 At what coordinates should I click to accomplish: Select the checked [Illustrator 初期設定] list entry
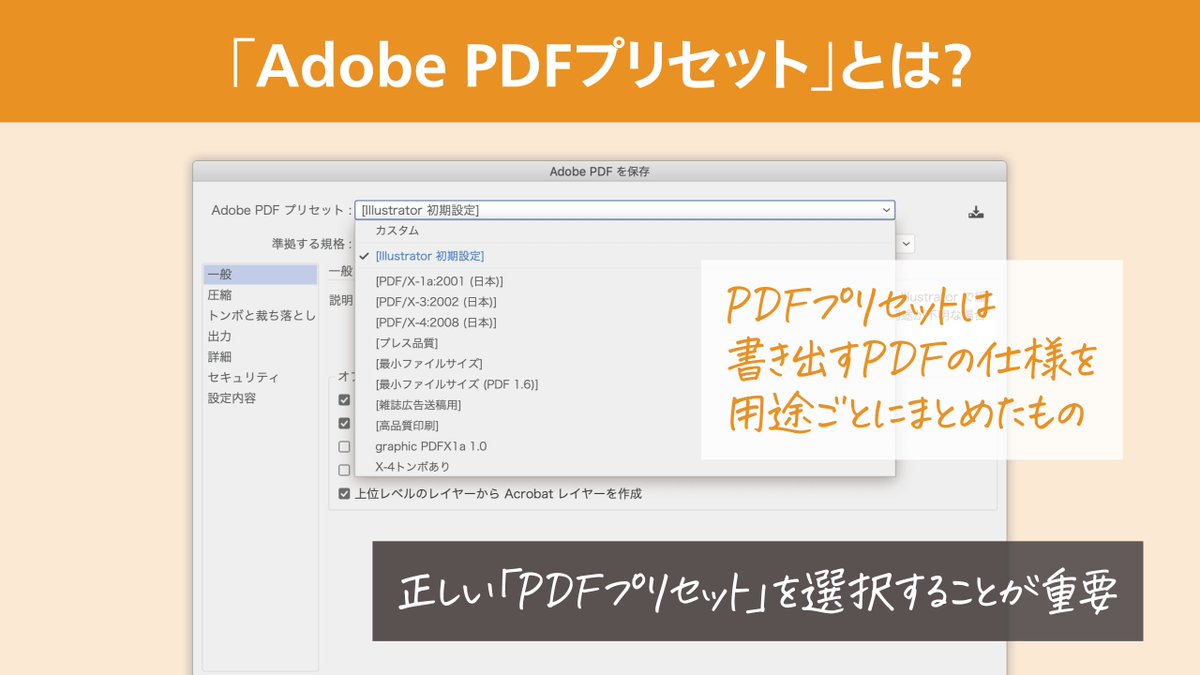point(625,257)
